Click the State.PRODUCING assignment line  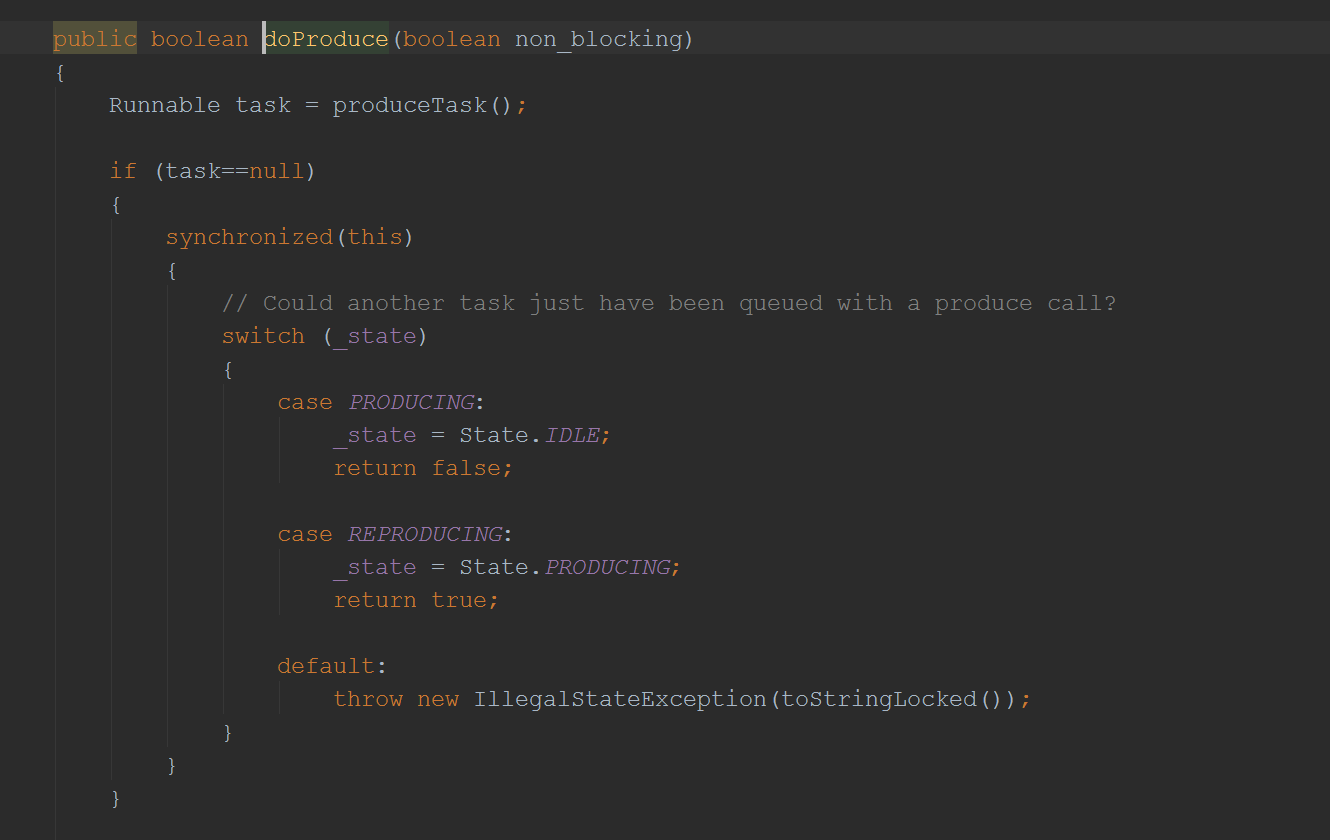tap(507, 567)
